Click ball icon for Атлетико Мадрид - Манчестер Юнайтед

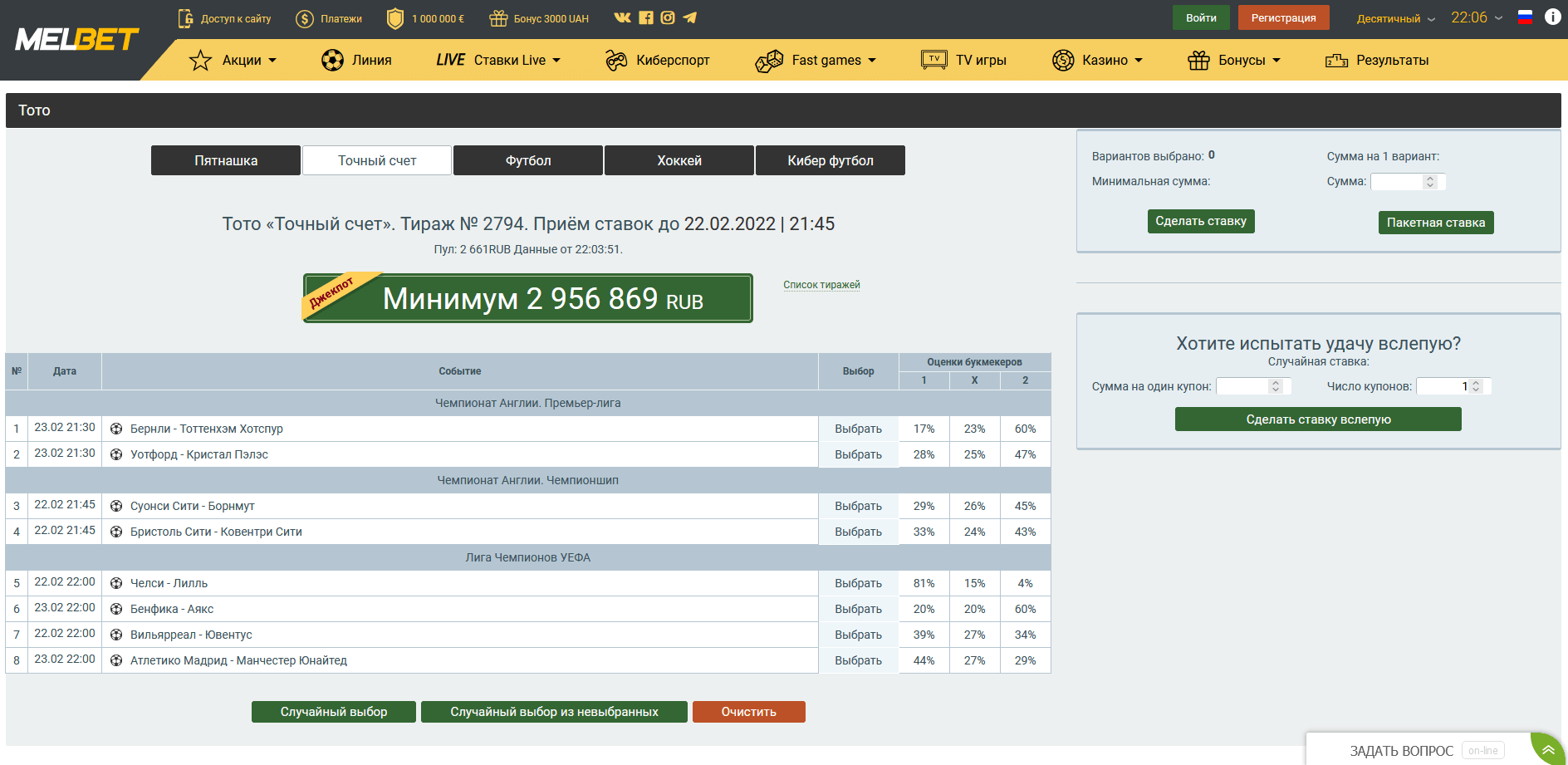coord(116,660)
